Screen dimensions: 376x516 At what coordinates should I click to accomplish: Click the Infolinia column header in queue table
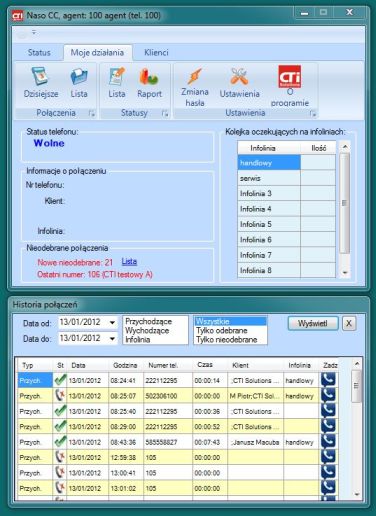[269, 148]
